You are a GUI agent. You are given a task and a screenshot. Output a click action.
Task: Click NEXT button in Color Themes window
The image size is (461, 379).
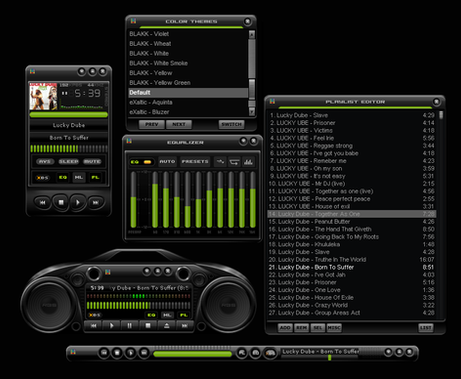[179, 124]
